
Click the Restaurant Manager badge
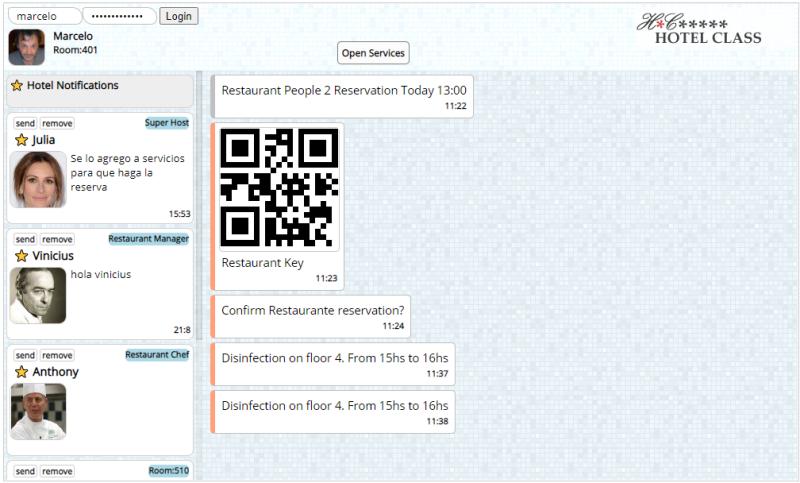tap(148, 239)
